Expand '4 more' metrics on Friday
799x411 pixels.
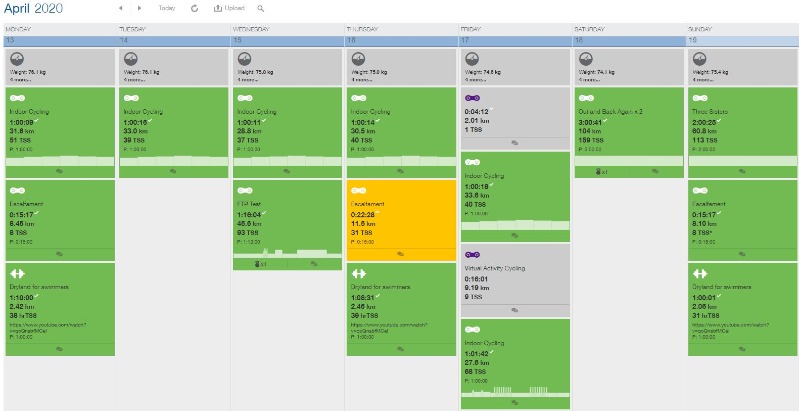(x=476, y=80)
